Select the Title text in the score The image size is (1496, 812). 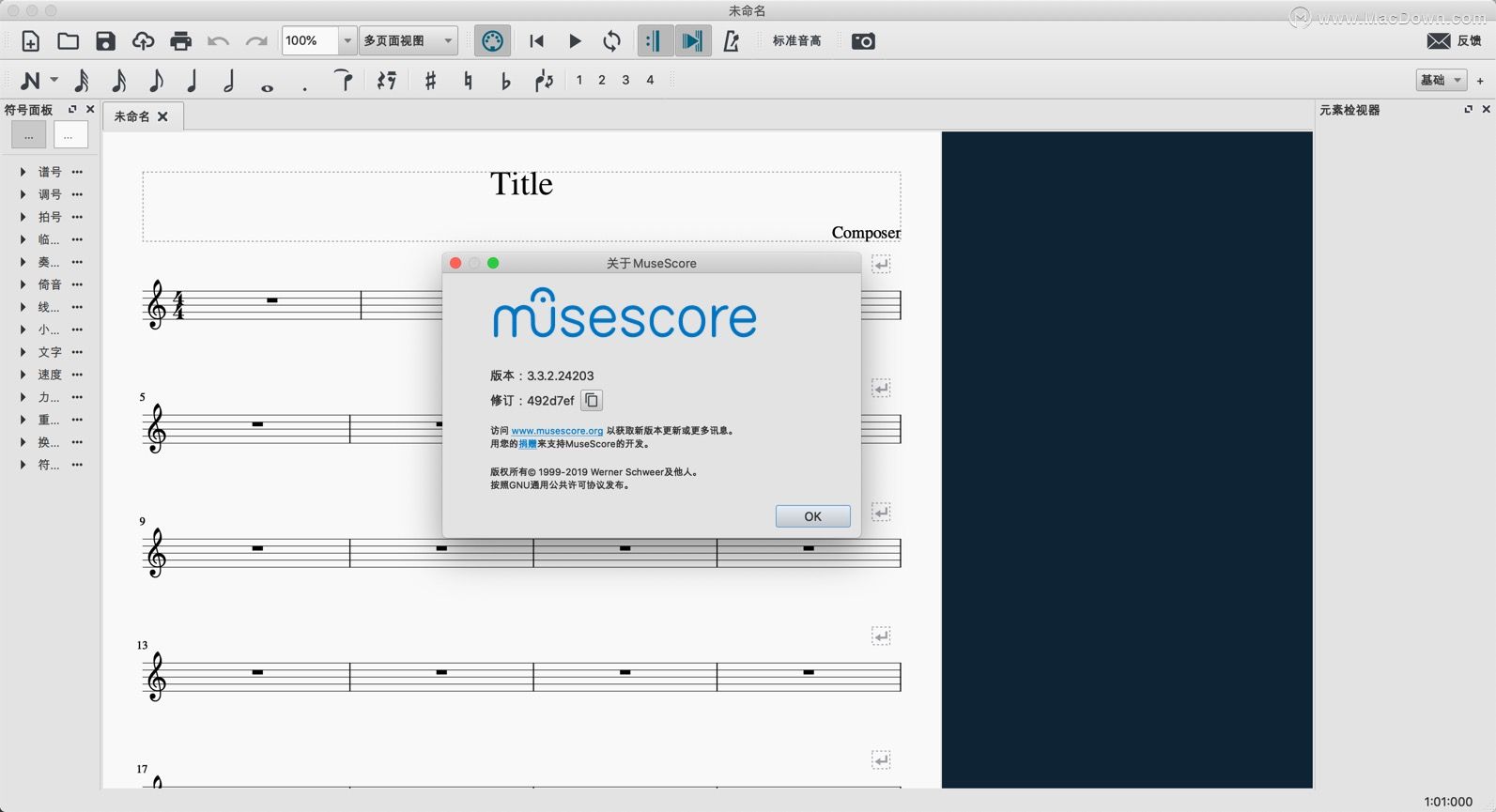pyautogui.click(x=521, y=184)
